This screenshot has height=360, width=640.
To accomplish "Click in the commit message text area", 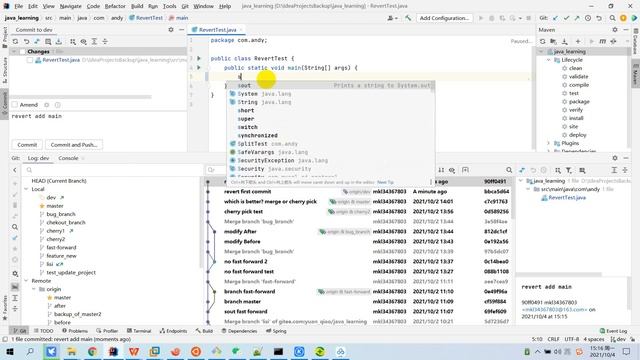I will coord(98,124).
